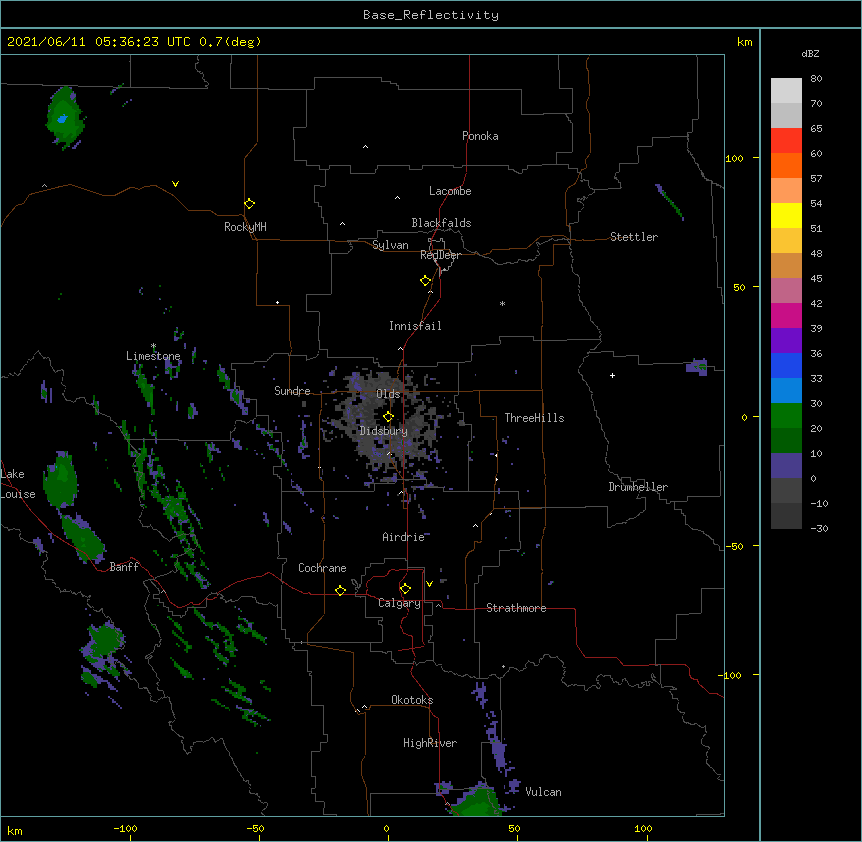862x842 pixels.
Task: Select the red 65 dBZ legend swatch
Action: 786,140
